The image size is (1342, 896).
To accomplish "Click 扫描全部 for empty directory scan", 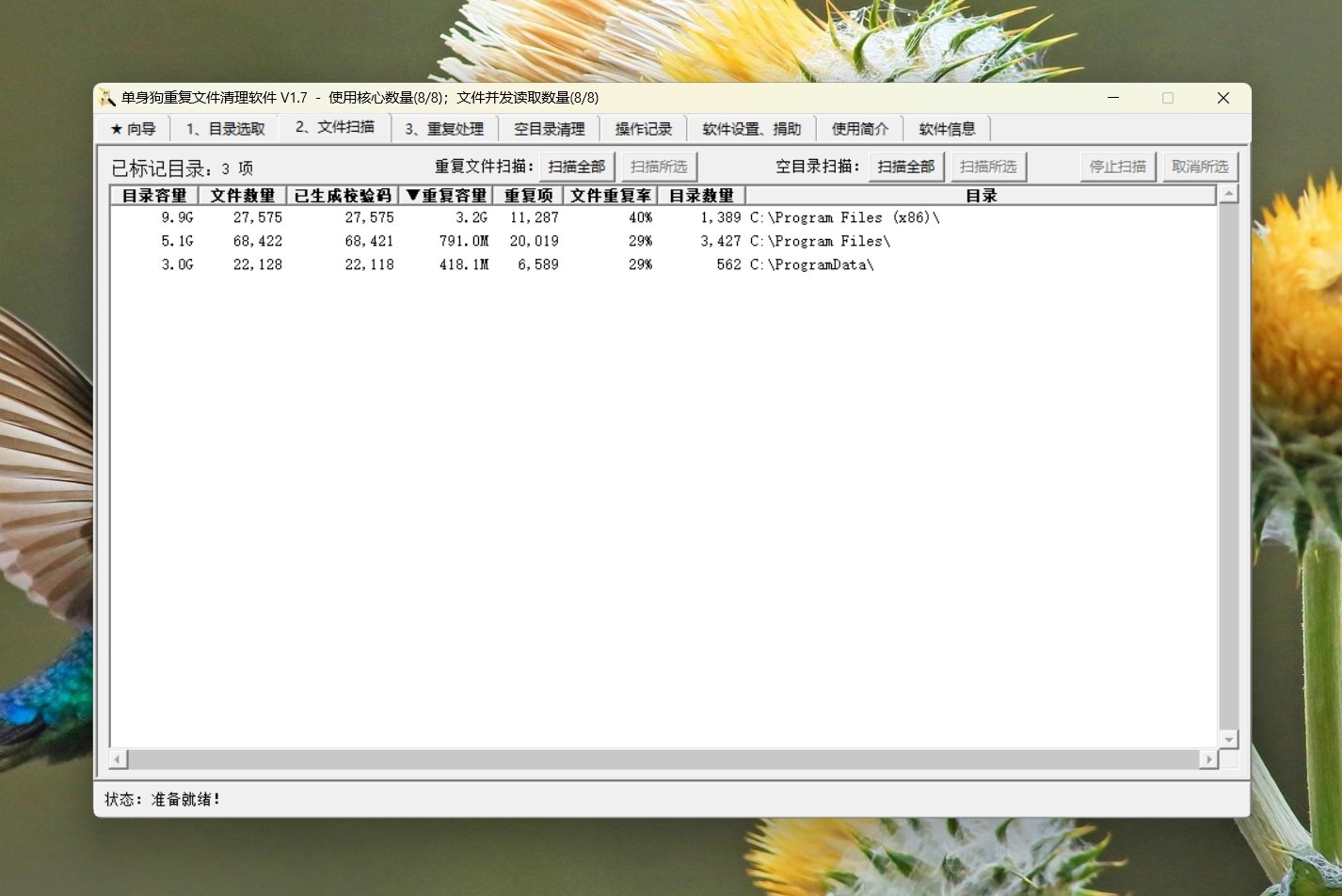I will coord(905,167).
